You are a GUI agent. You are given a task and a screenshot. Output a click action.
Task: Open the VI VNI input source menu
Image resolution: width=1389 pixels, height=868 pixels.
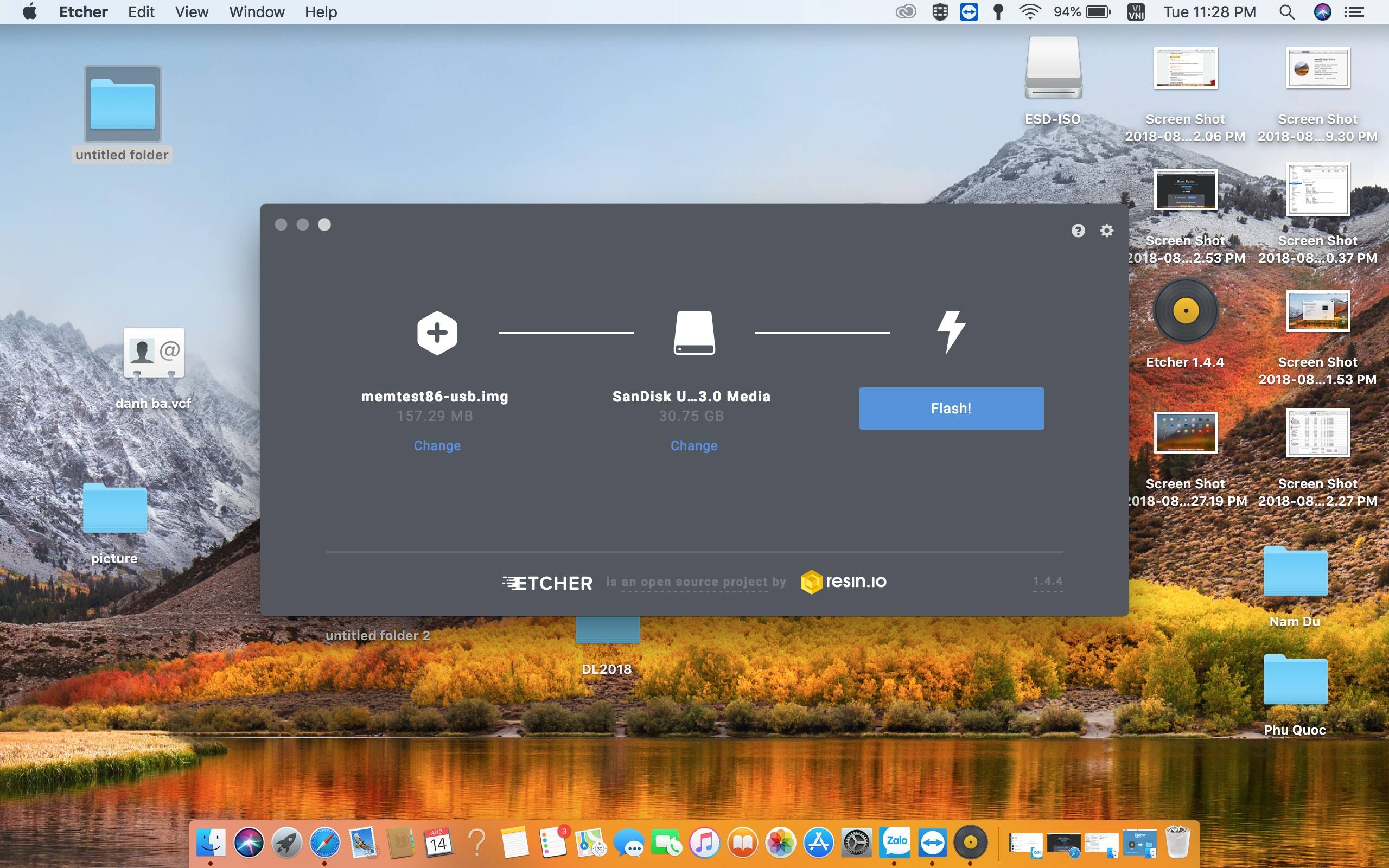[x=1136, y=12]
